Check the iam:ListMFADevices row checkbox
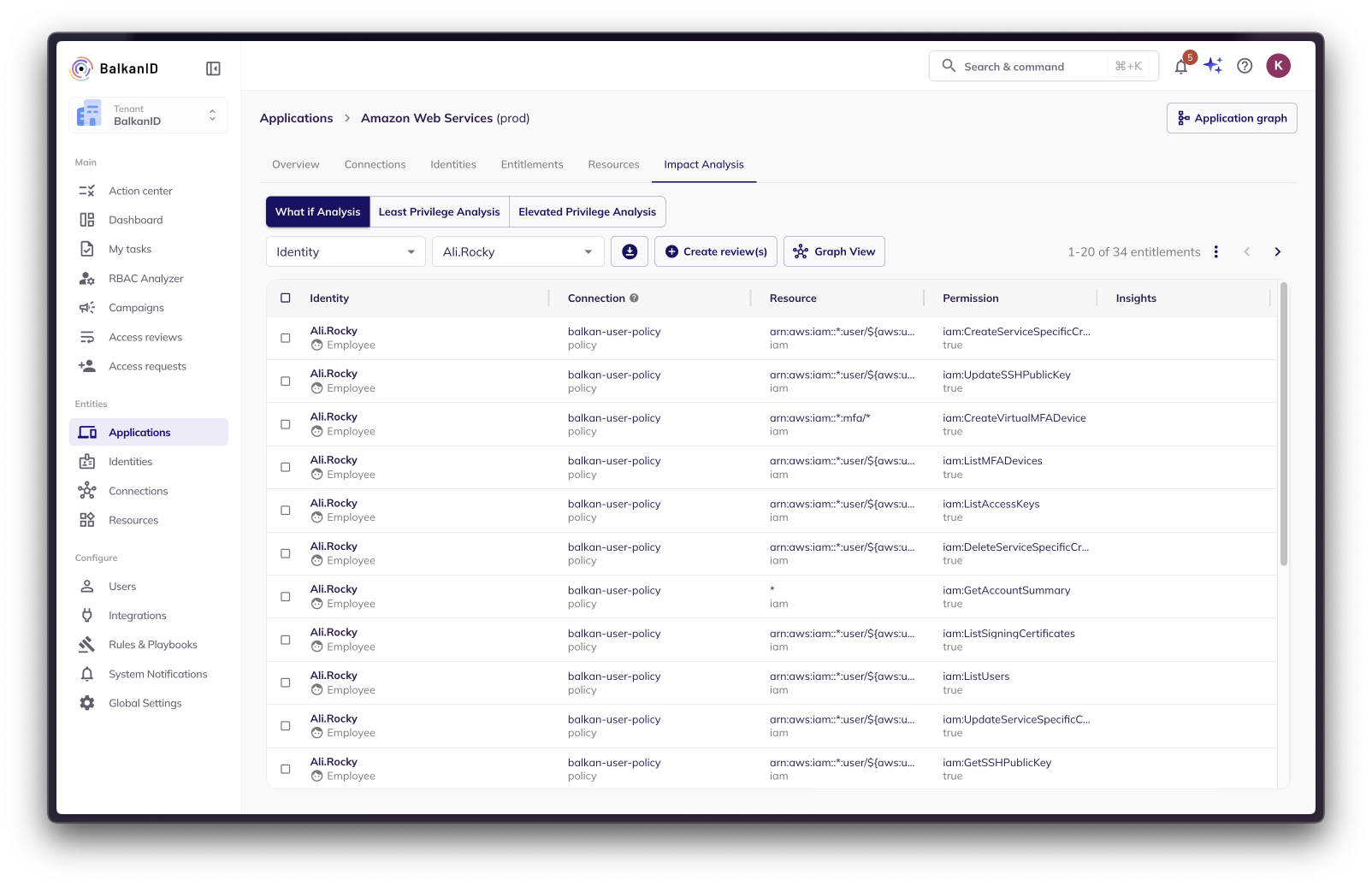Screen dimensions: 1372x886 click(x=286, y=467)
